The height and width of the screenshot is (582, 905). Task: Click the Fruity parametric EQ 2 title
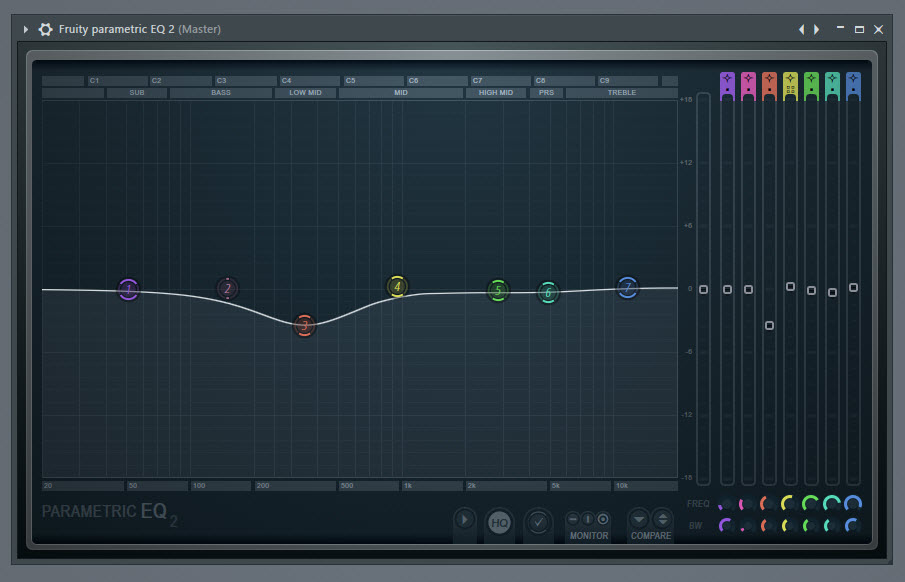(117, 29)
